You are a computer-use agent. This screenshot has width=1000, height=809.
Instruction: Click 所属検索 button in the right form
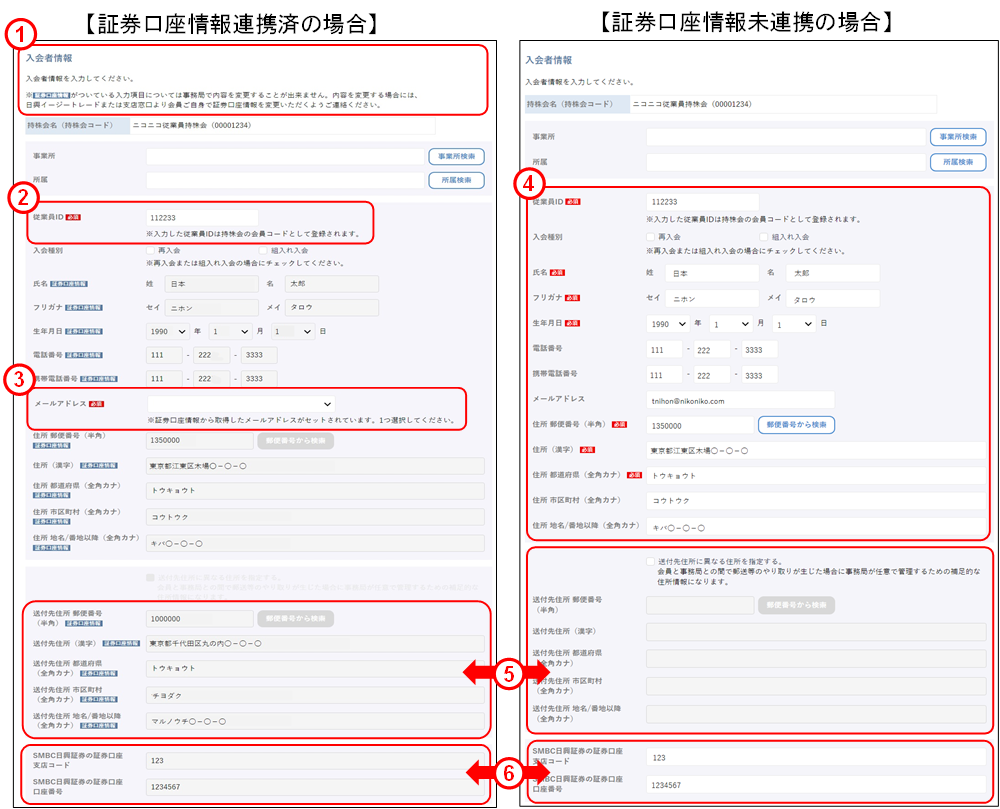click(x=958, y=162)
